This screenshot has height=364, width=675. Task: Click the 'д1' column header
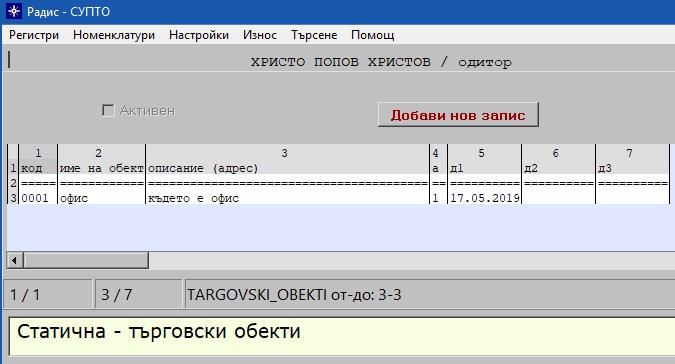tap(485, 168)
